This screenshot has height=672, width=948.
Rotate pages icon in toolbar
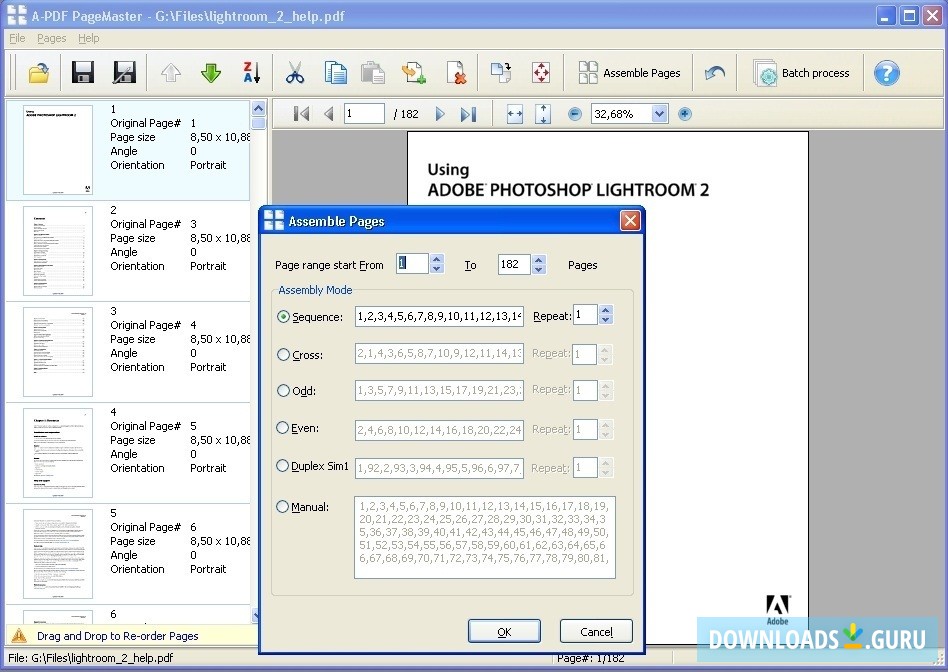501,73
